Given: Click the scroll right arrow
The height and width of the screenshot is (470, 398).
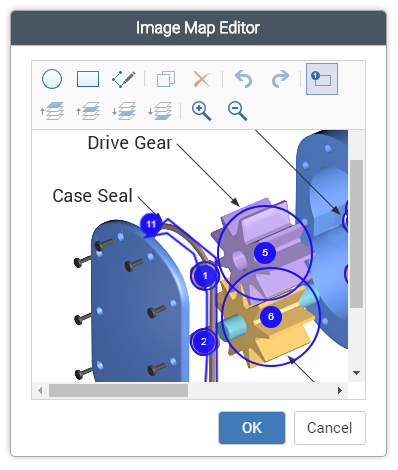Looking at the screenshot, I should click(x=340, y=390).
